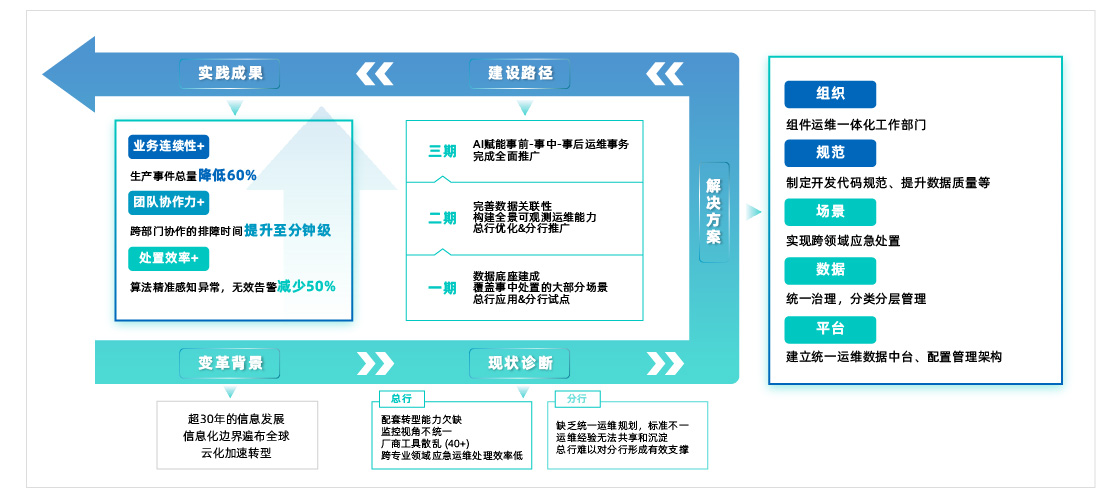Click the line 运维经验无法共享和沉淀
Image resolution: width=1106 pixels, height=501 pixels.
pos(612,437)
